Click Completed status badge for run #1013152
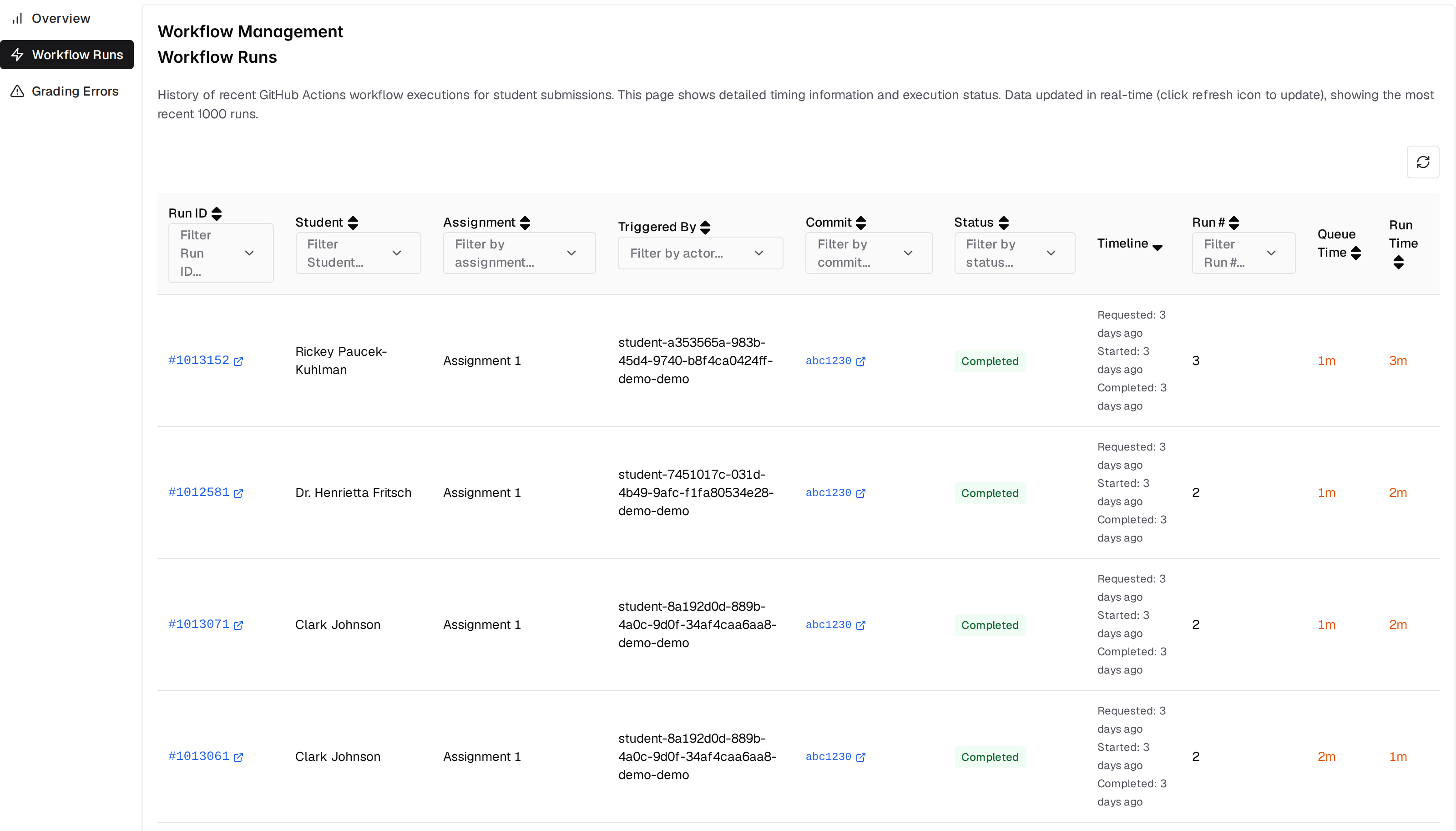The image size is (1456, 831). point(990,361)
